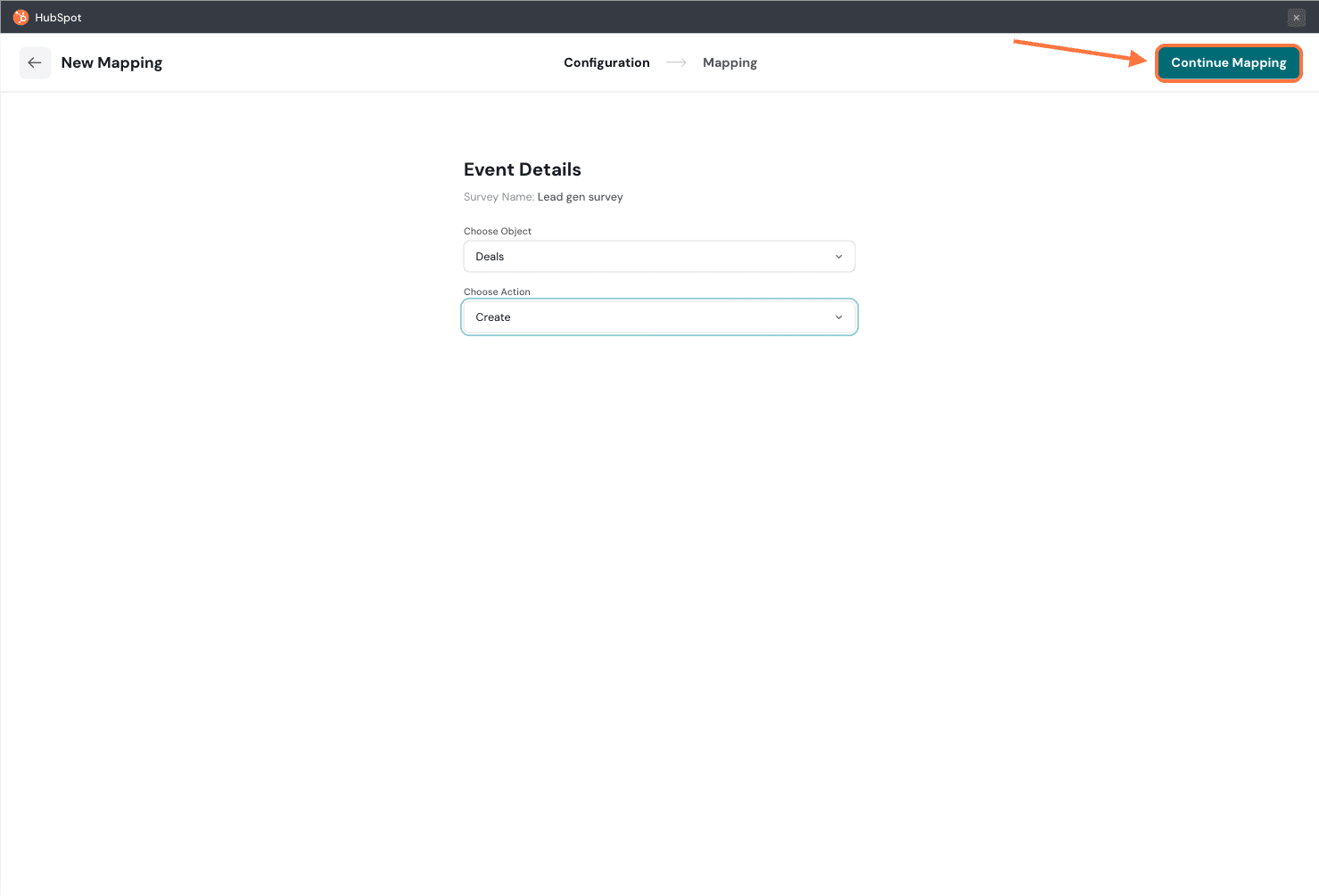Image resolution: width=1319 pixels, height=896 pixels.
Task: Switch to the Configuration step
Action: click(606, 62)
